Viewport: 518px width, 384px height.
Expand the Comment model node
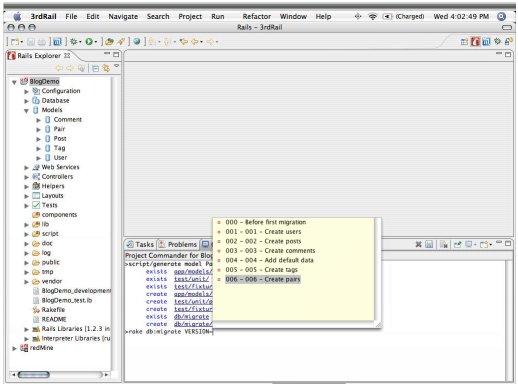[39, 120]
